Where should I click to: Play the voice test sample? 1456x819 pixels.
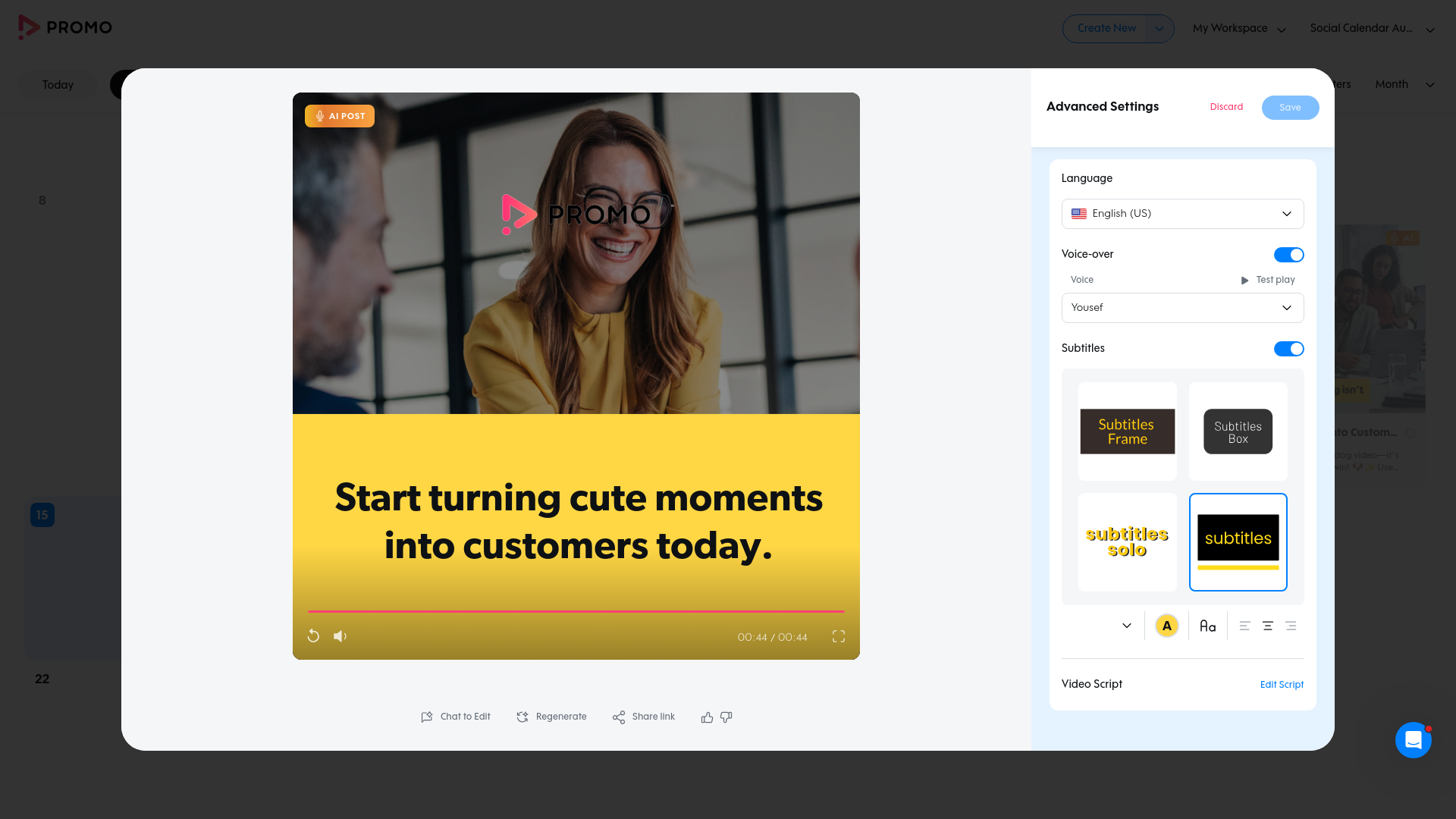[1268, 280]
